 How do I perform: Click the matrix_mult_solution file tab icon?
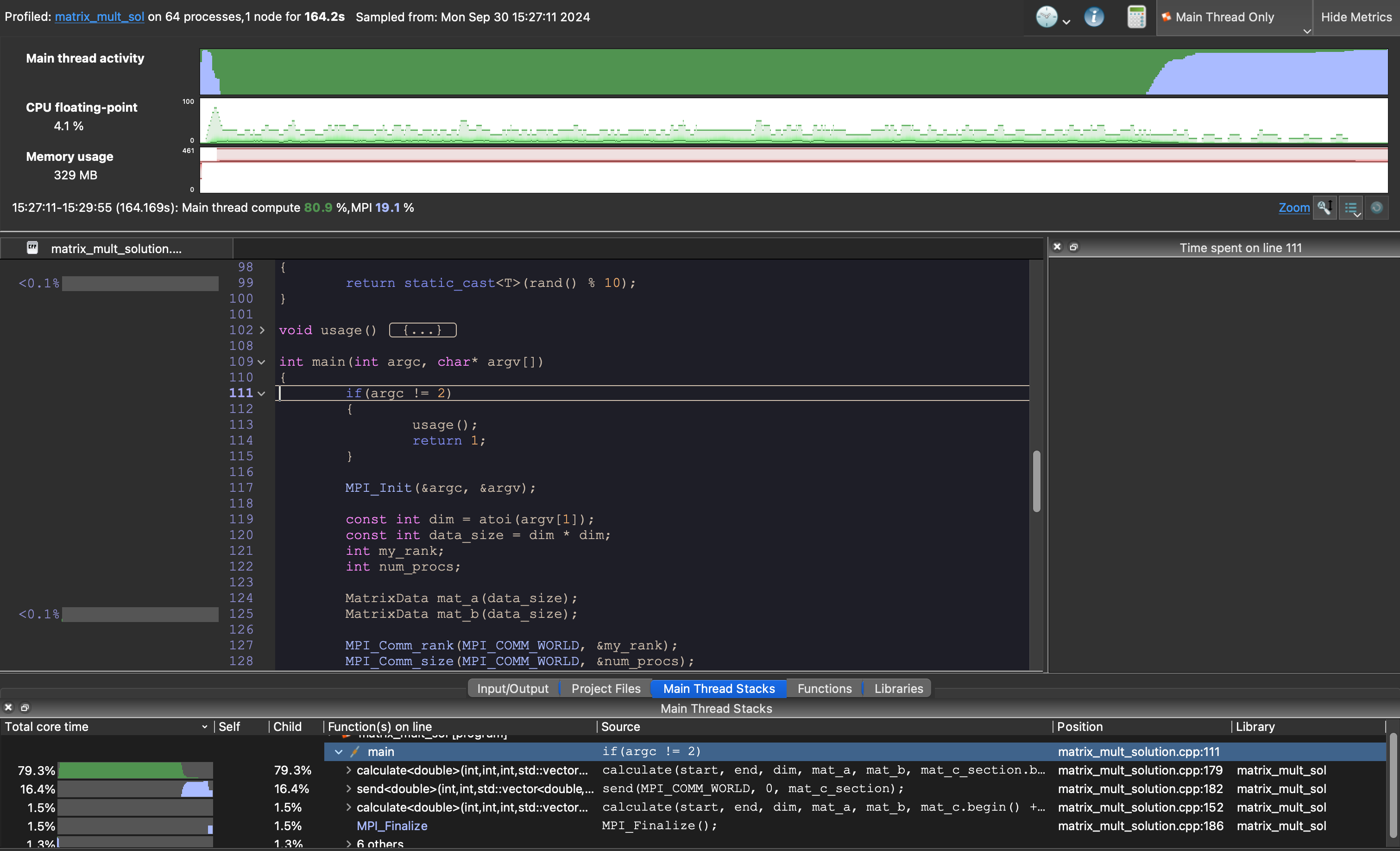click(x=32, y=248)
